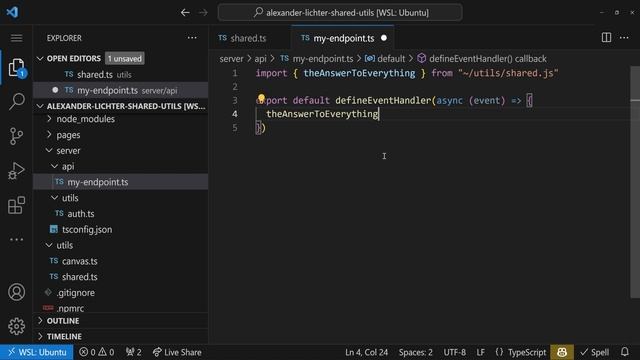Open the hamburger application menu
The width and height of the screenshot is (640, 360).
pyautogui.click(x=16, y=38)
